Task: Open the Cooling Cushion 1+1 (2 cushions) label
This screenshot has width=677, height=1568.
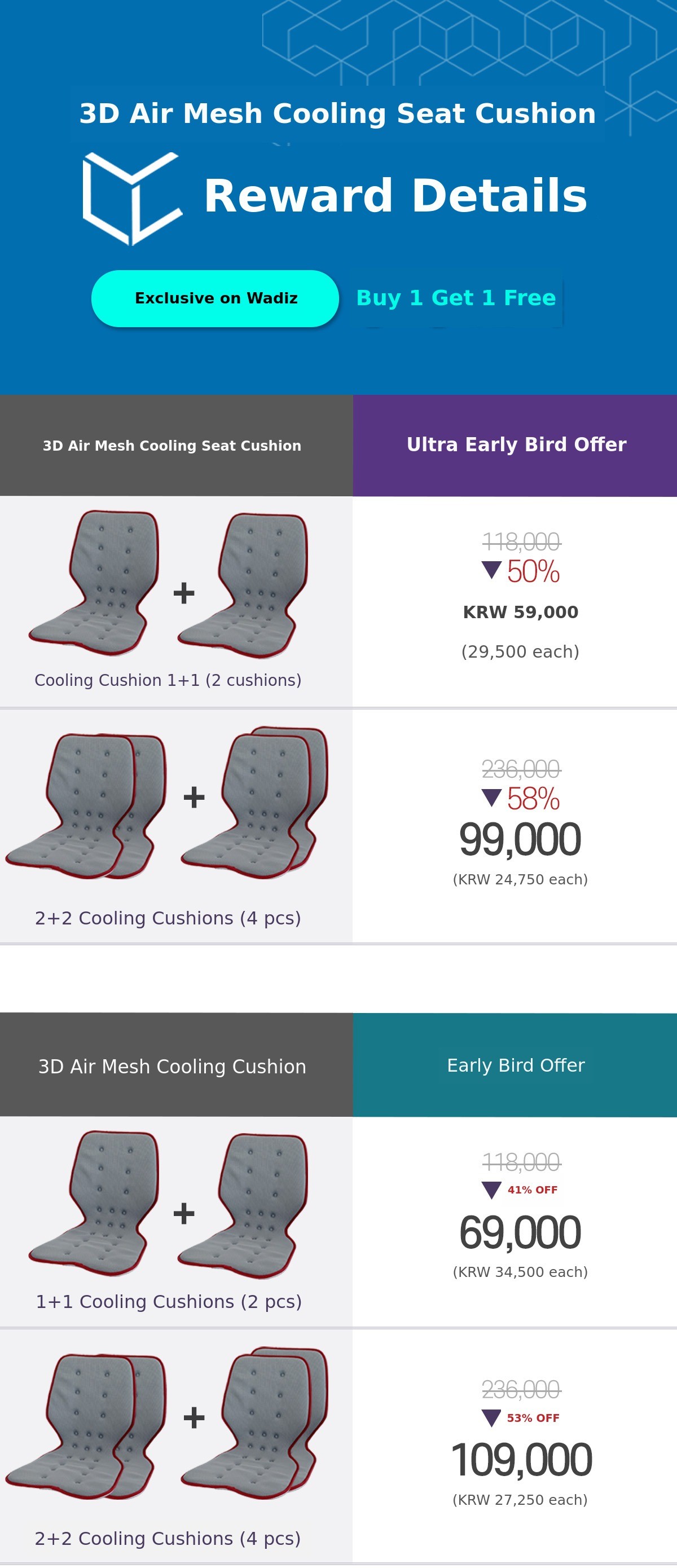Action: (x=168, y=680)
